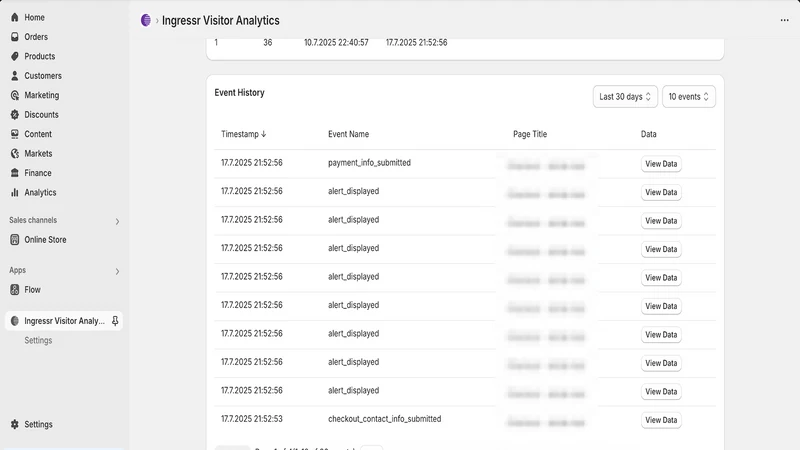Image resolution: width=800 pixels, height=450 pixels.
Task: Open Markets menu item
Action: (x=38, y=153)
